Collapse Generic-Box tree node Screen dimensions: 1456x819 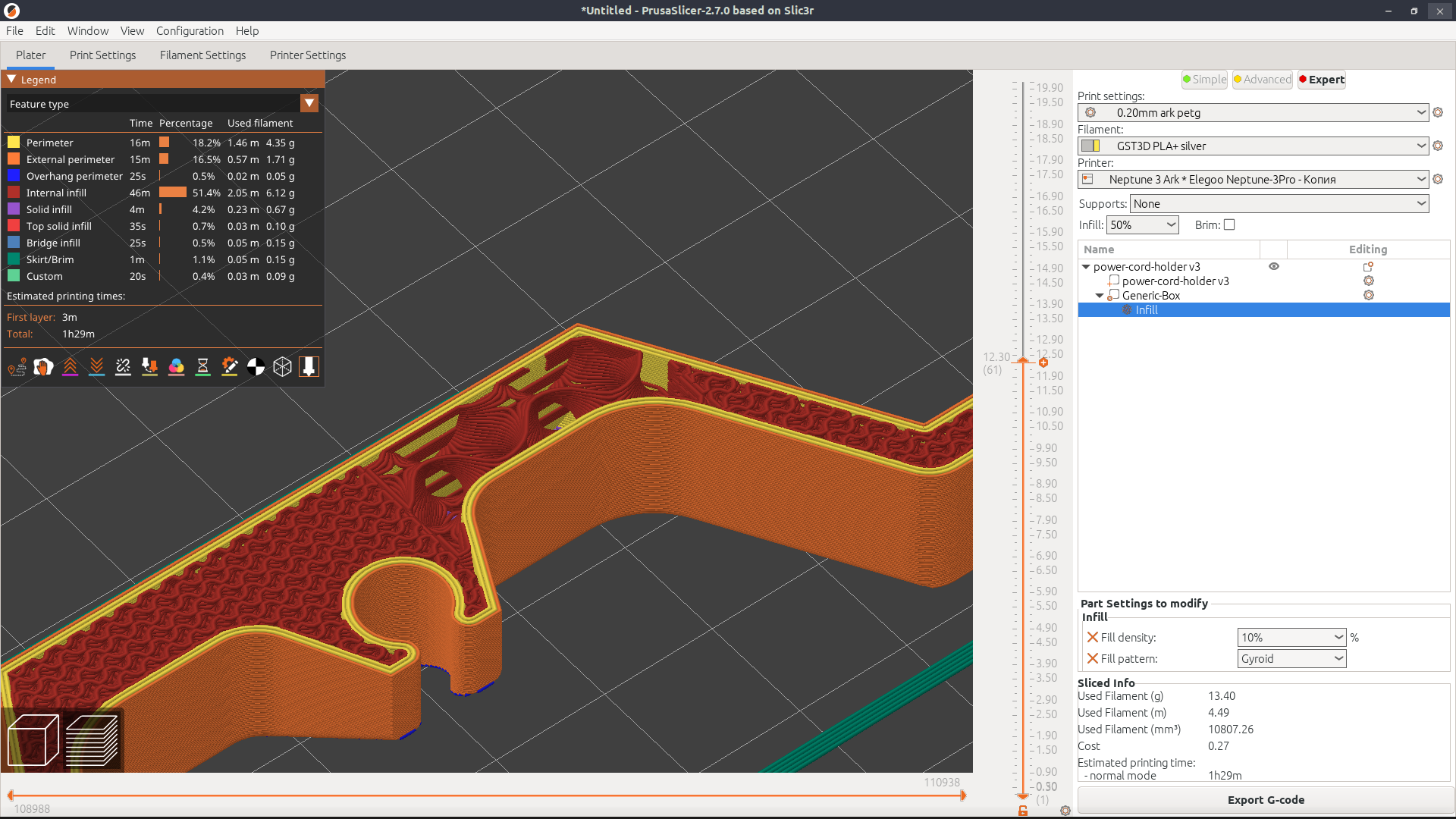point(1100,296)
